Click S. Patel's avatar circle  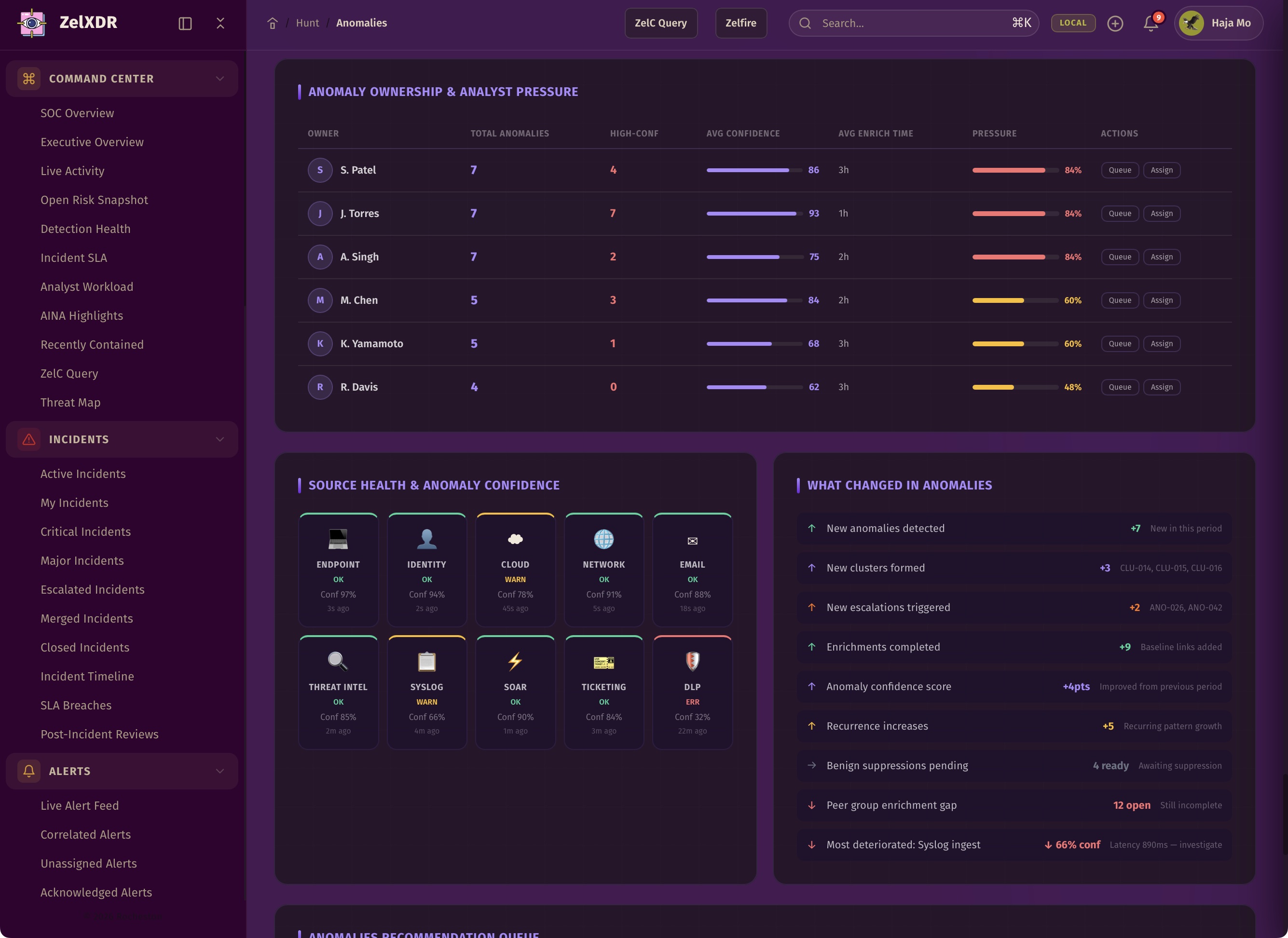point(320,170)
